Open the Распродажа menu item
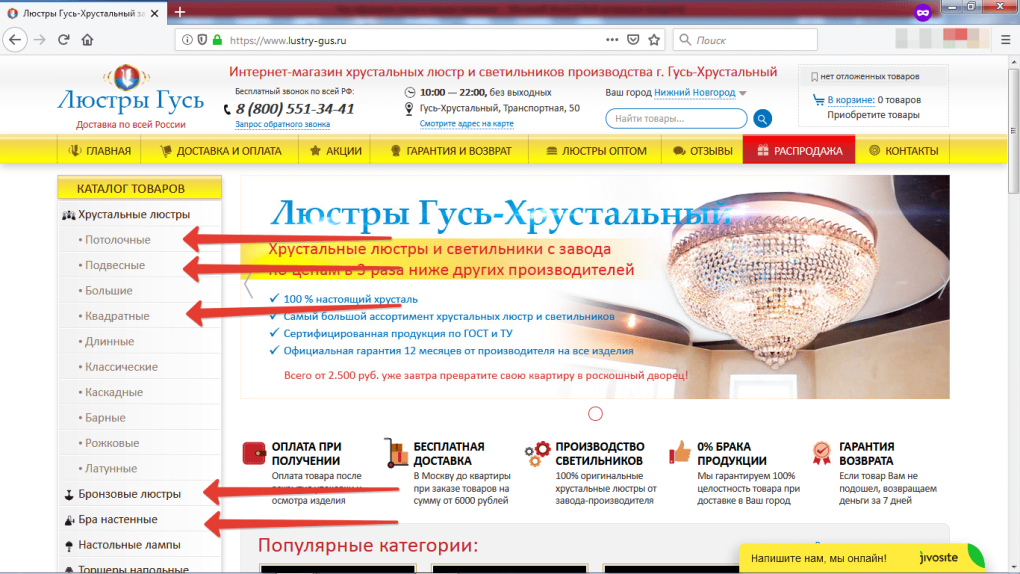Image resolution: width=1020 pixels, height=574 pixels. [799, 151]
